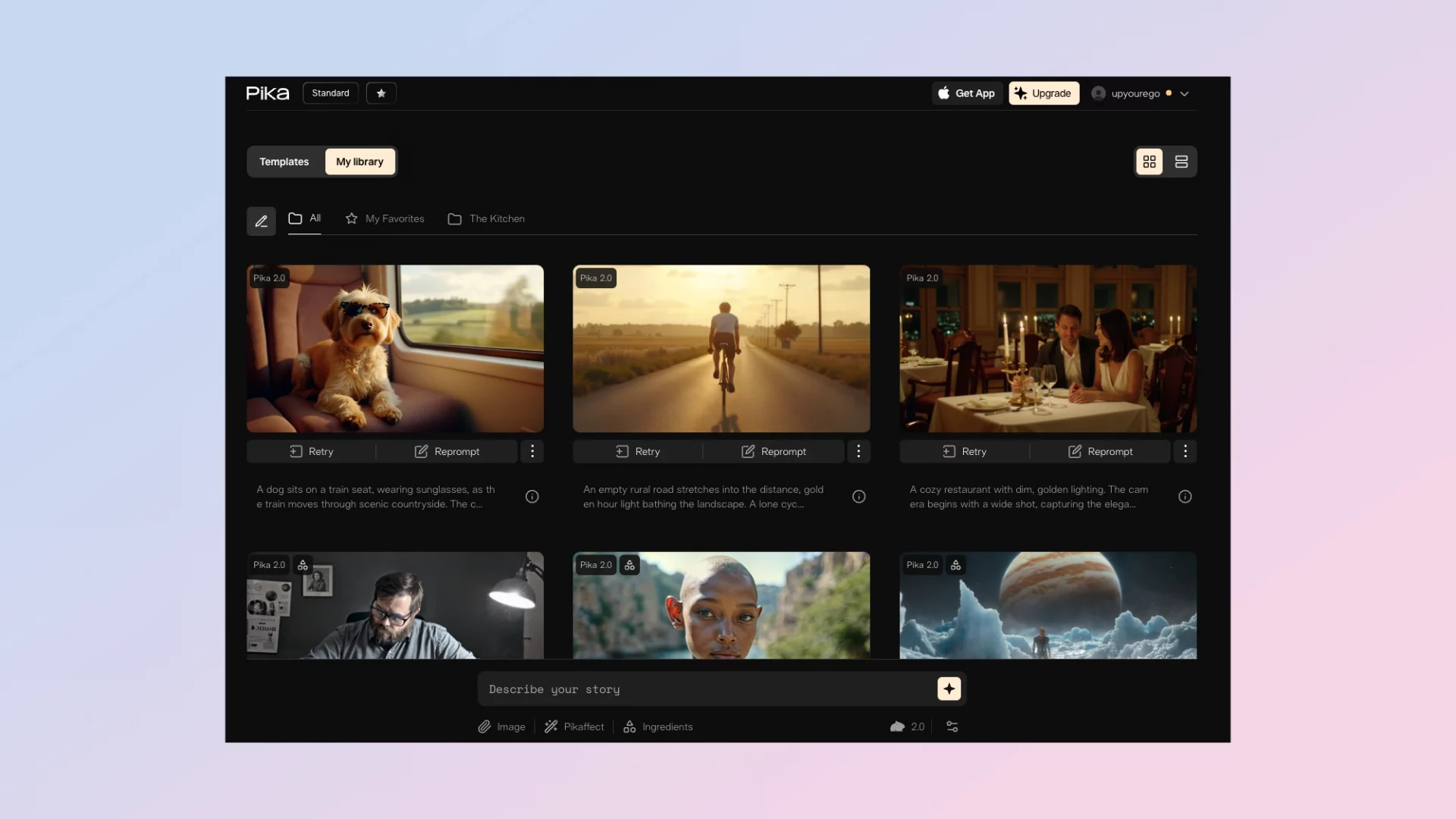Submit prompt with the sparkle generate button
1456x819 pixels.
pos(949,689)
